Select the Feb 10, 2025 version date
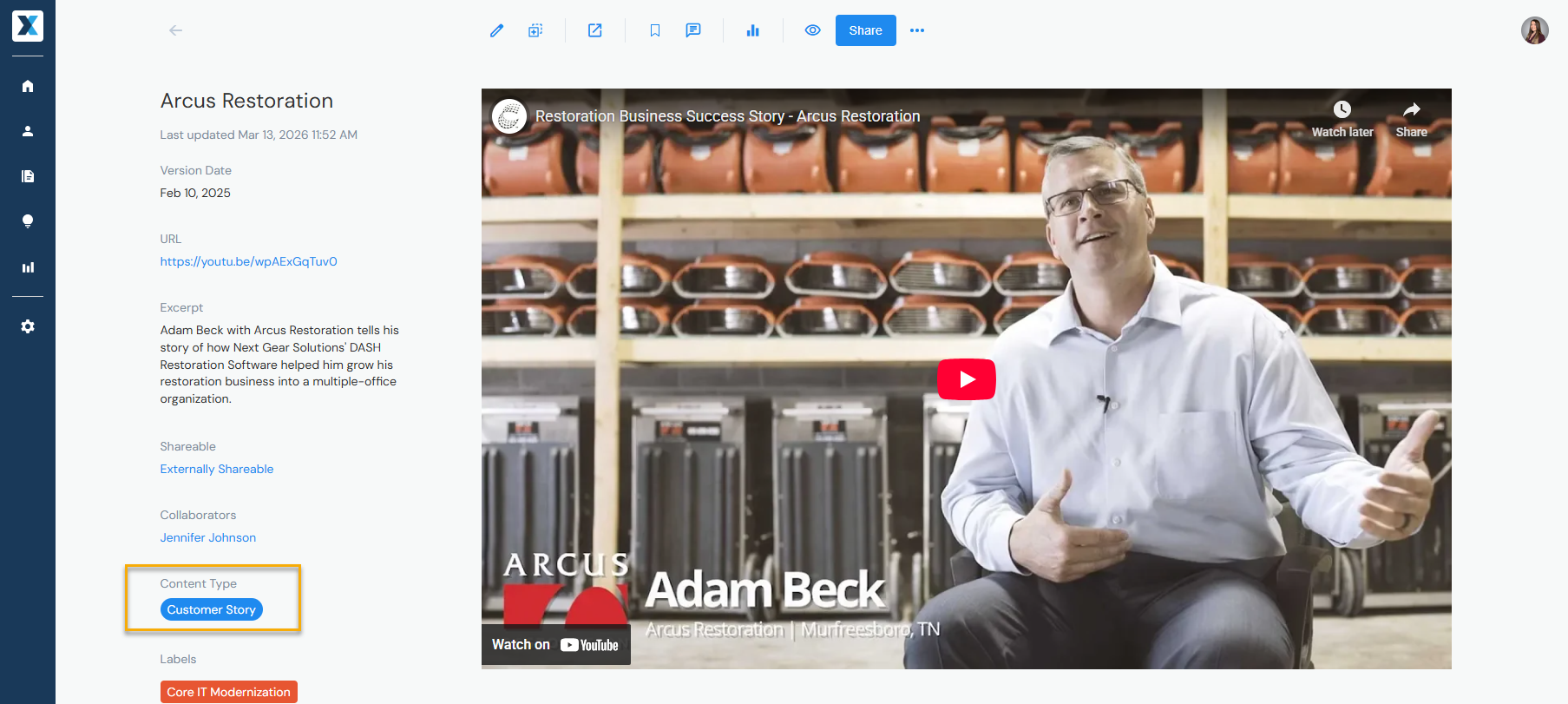The image size is (1568, 704). (x=195, y=193)
